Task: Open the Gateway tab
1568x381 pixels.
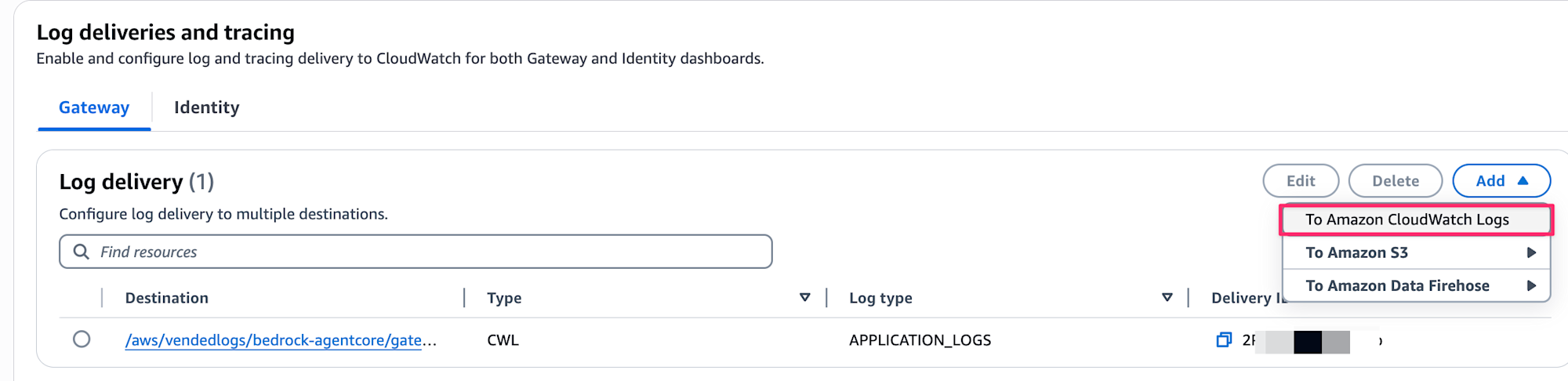Action: pos(94,107)
